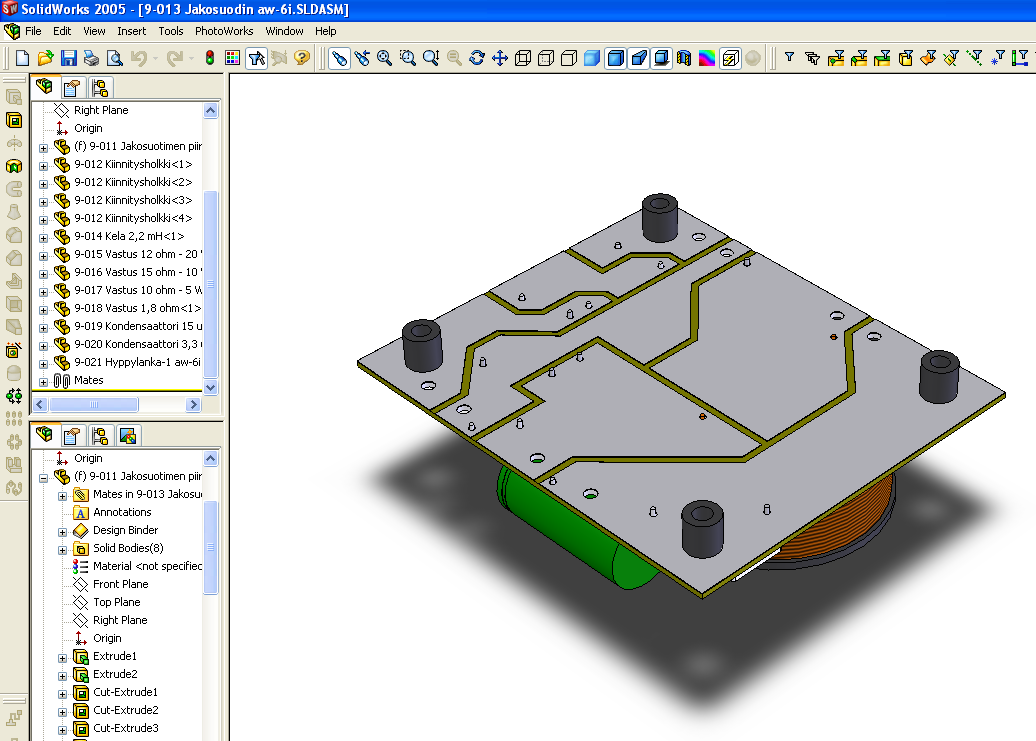Expand the 9-014 Kela 2,2 mH component

[x=43, y=237]
